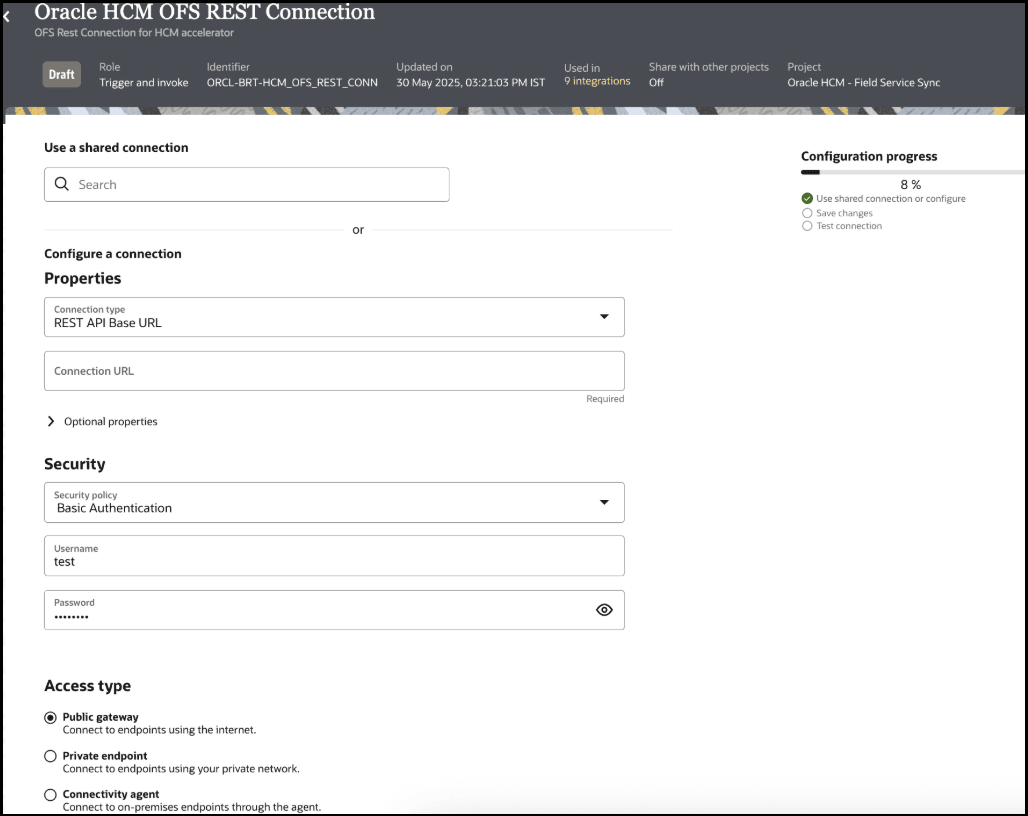Open the 9 integrations link
1028x816 pixels.
597,81
